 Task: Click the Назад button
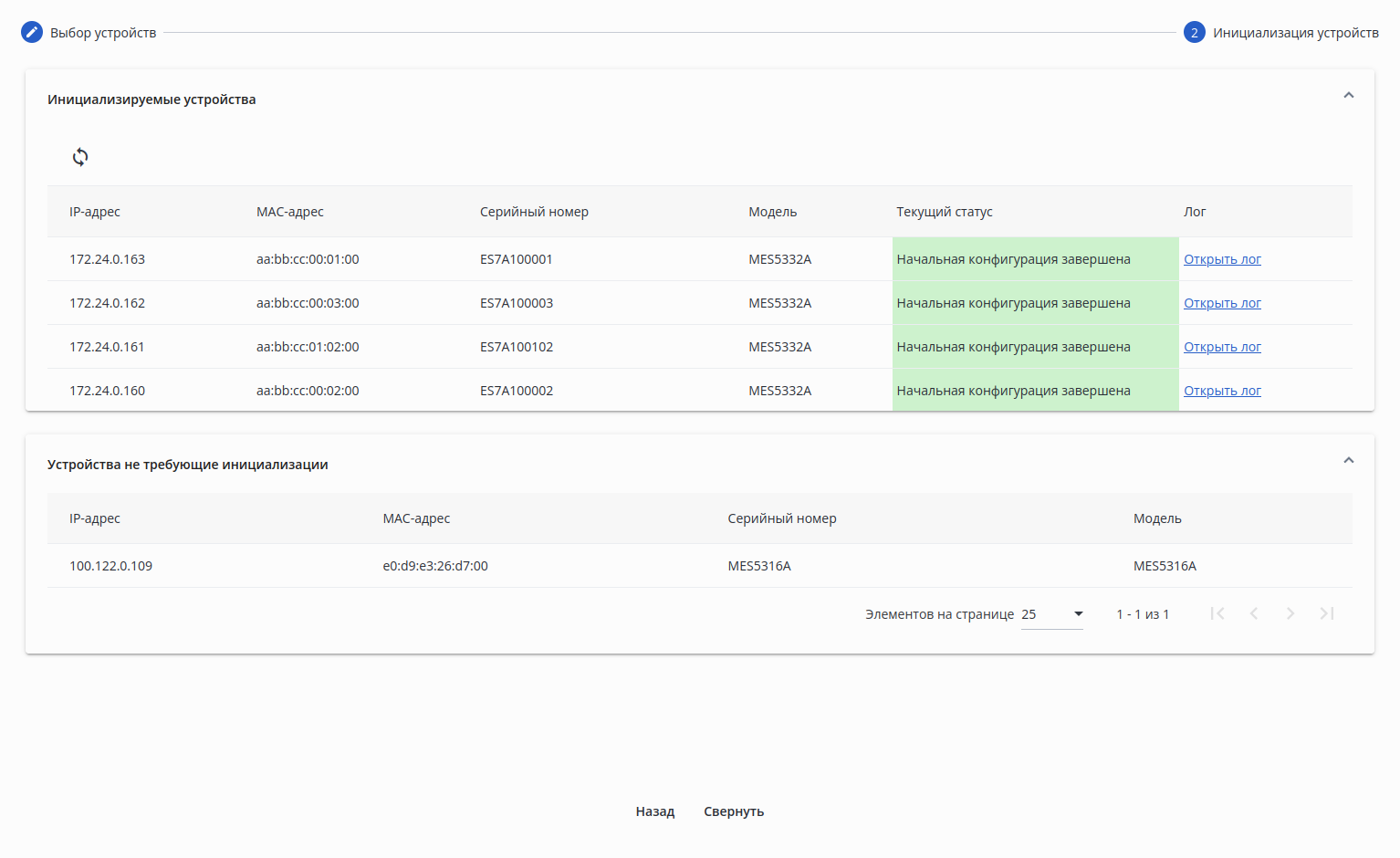tap(655, 811)
